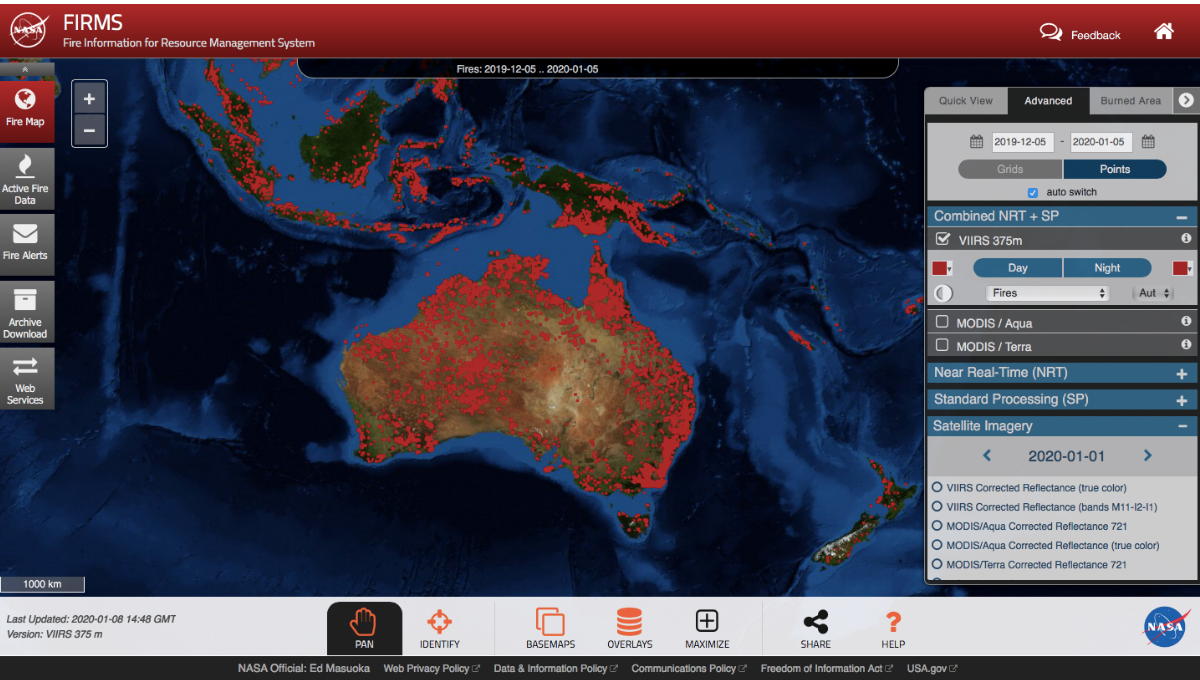Go to the FIRMS home page

pyautogui.click(x=1163, y=31)
